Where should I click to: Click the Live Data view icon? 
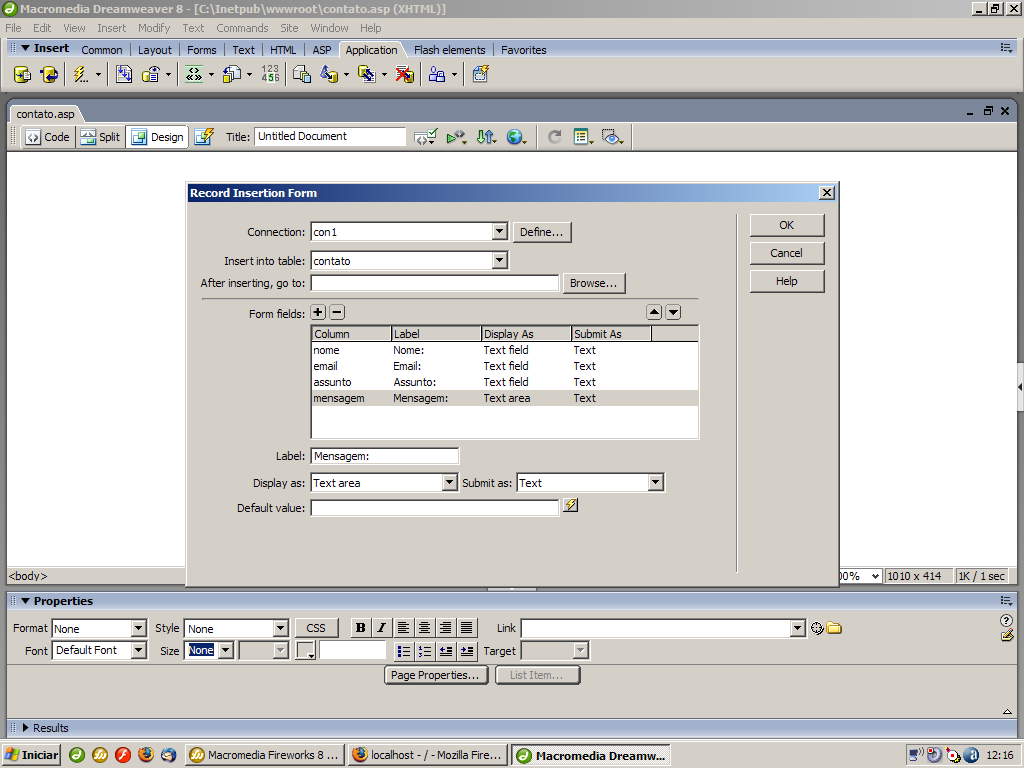tap(204, 136)
